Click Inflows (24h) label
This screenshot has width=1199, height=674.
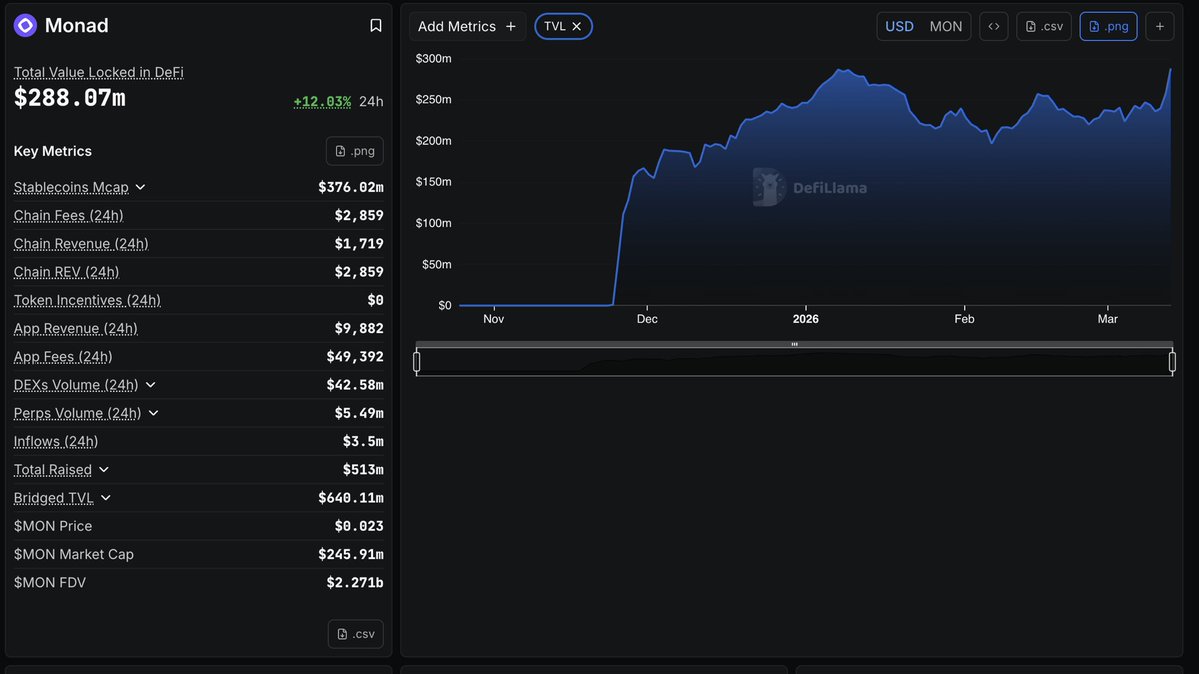click(56, 441)
